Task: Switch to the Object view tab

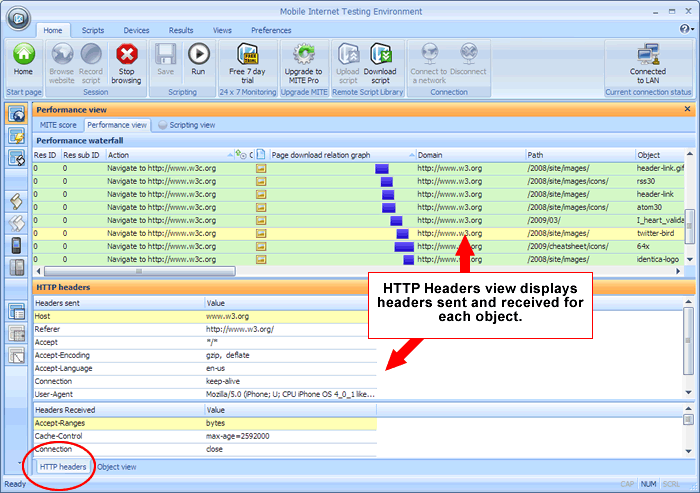Action: [x=117, y=467]
